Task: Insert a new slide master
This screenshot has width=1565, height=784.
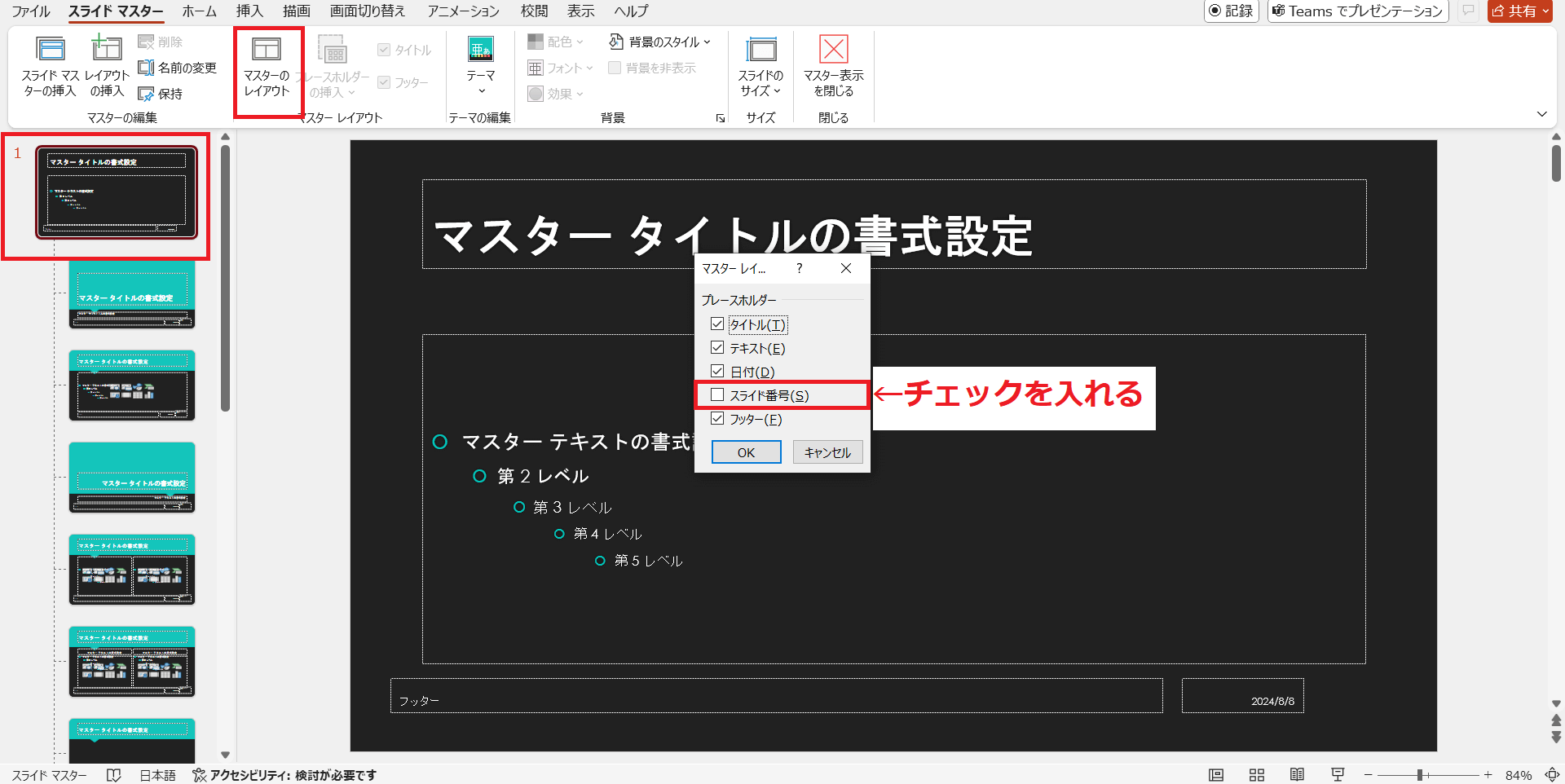Action: tap(50, 67)
